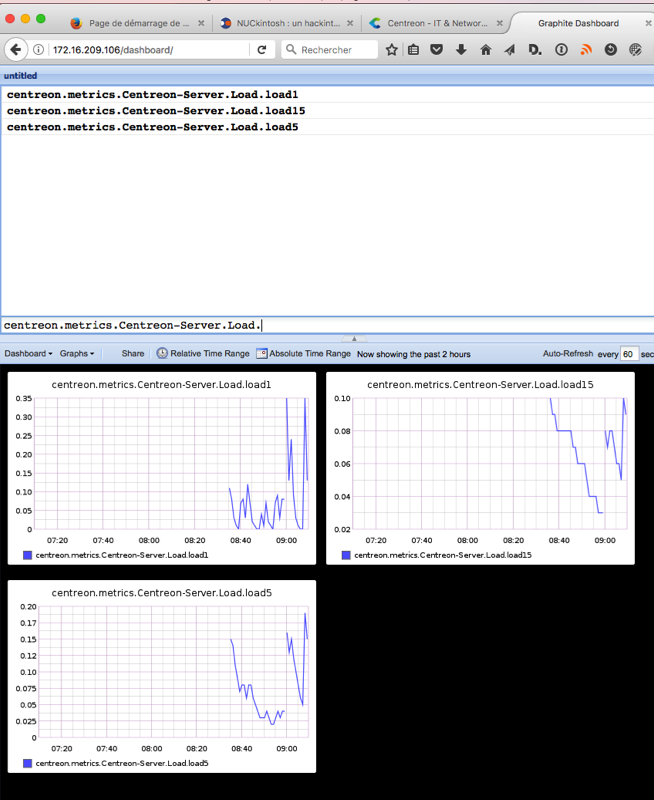
Task: Go to the browser home icon
Action: tap(486, 49)
